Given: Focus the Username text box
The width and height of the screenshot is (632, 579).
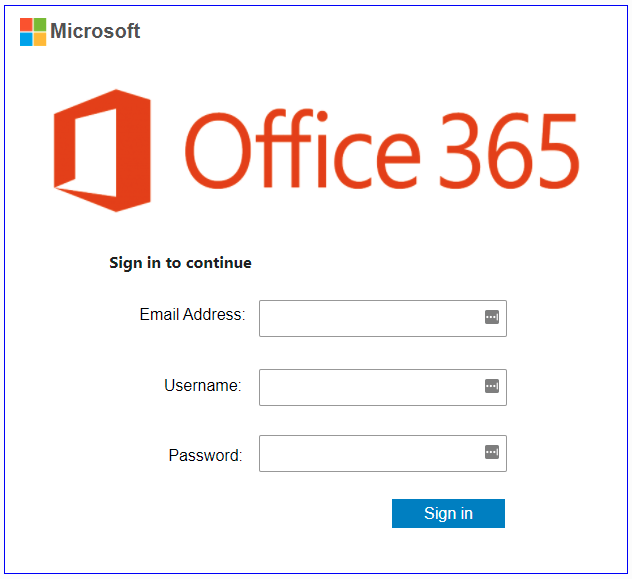Looking at the screenshot, I should [x=383, y=387].
